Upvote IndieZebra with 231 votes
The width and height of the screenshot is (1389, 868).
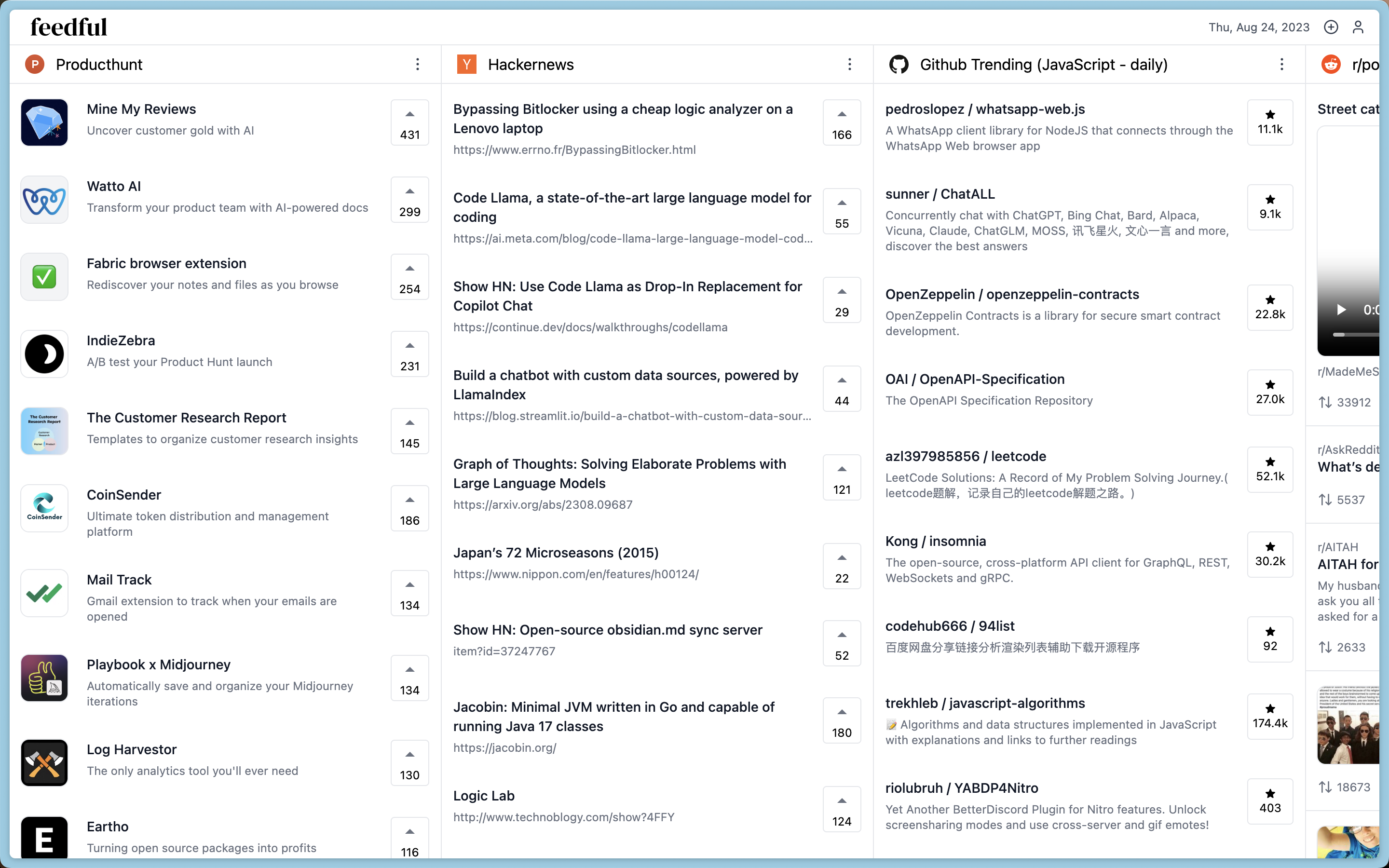click(x=410, y=354)
